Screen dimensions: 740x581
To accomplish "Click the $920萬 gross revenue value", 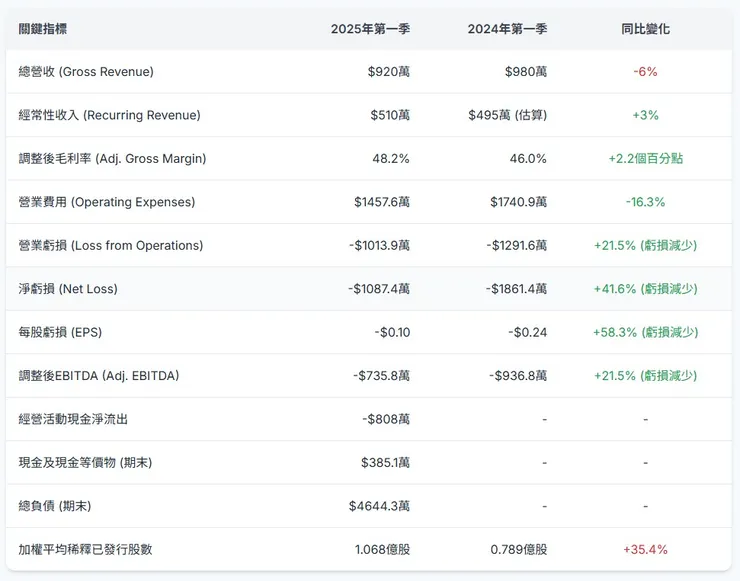I will click(x=388, y=72).
